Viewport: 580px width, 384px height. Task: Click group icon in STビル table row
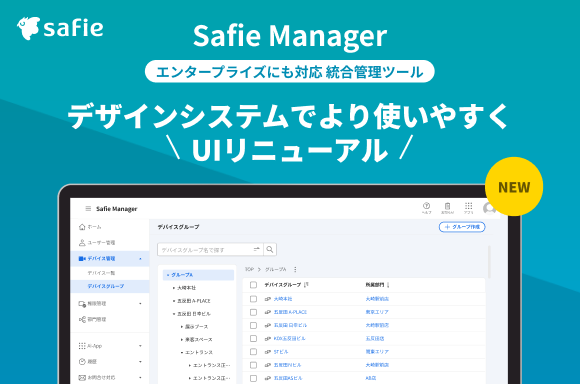[x=268, y=352]
